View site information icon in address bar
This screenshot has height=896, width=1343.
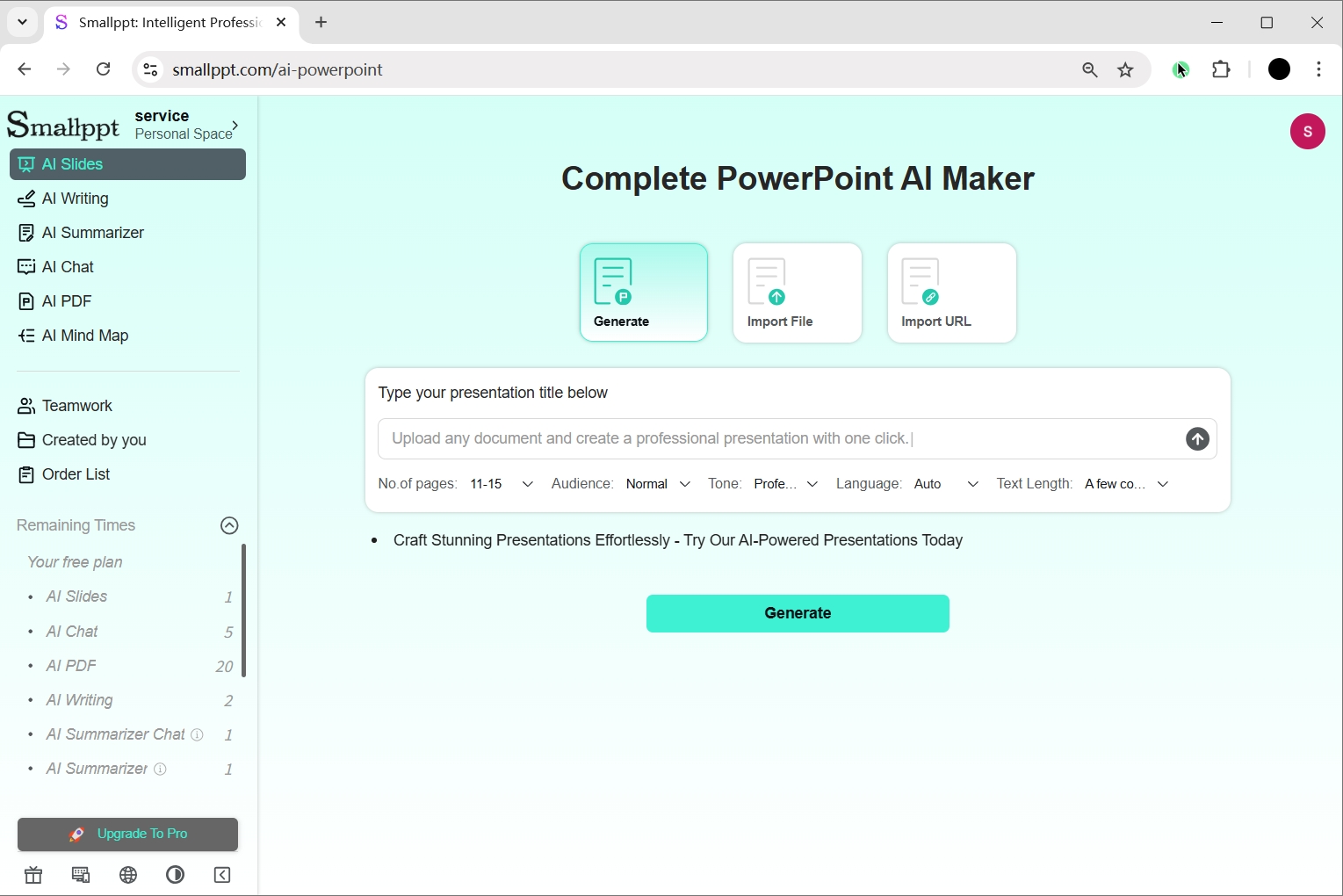150,69
